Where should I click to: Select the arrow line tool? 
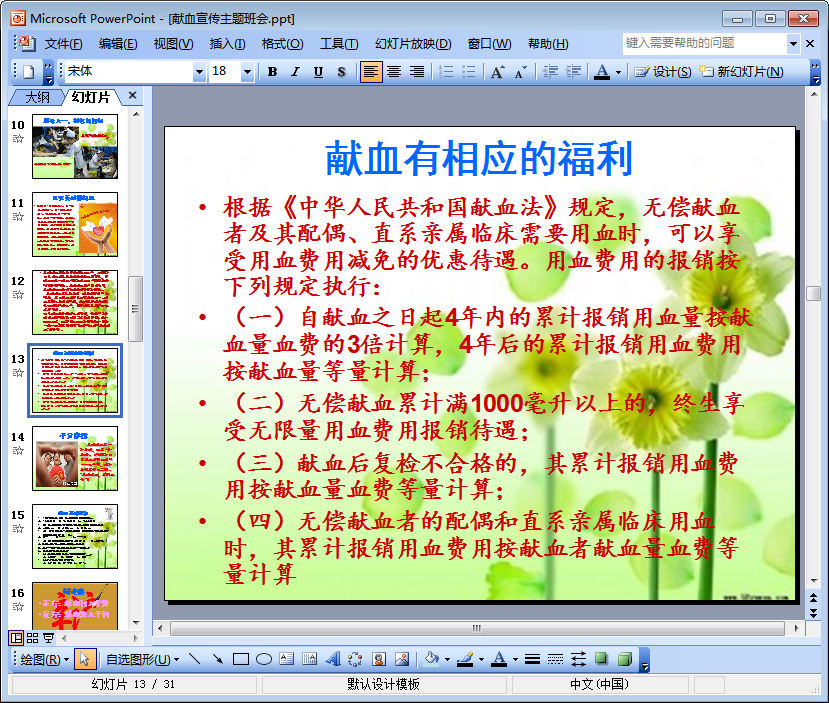point(217,659)
